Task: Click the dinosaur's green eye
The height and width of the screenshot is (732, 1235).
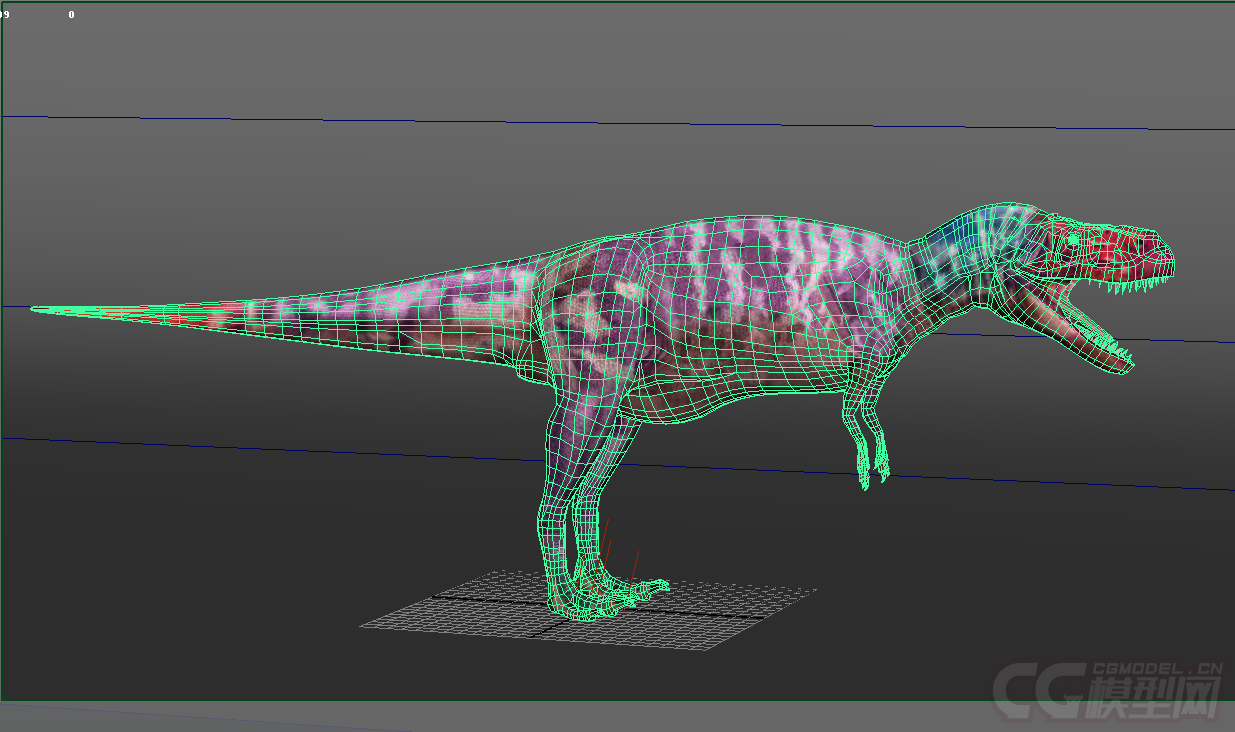Action: 1073,239
